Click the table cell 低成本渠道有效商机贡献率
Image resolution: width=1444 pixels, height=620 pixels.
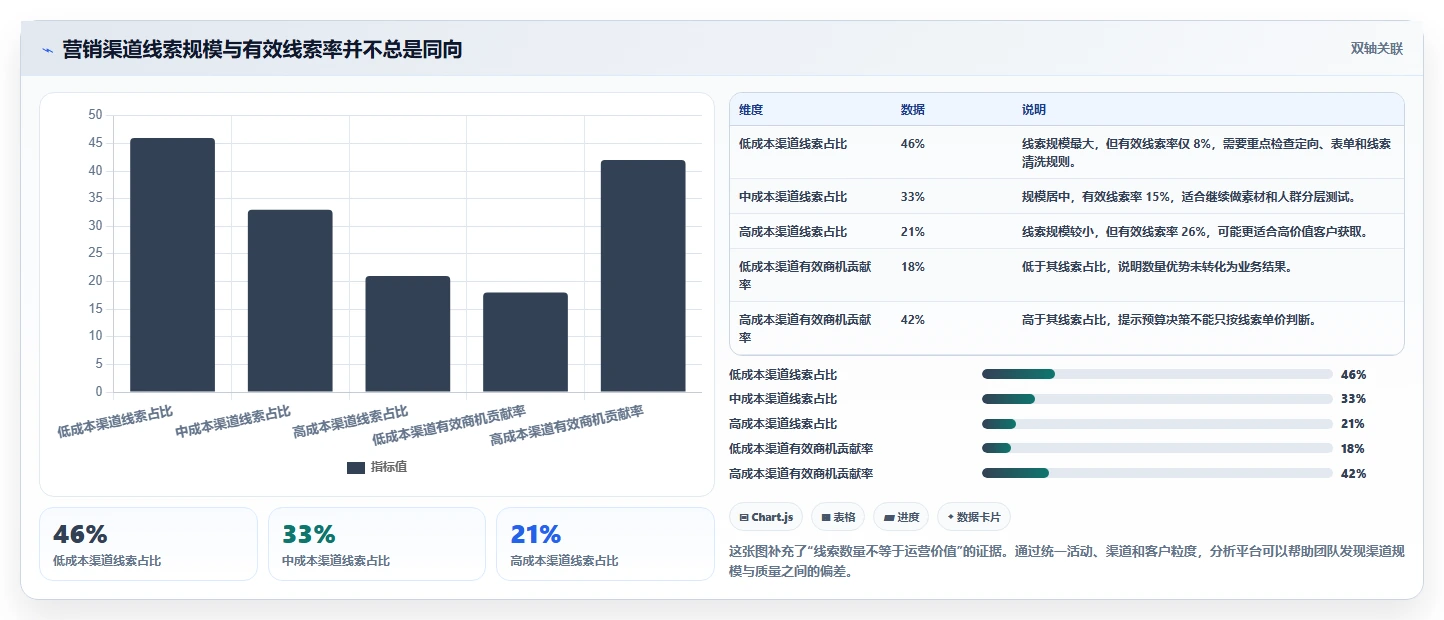tap(806, 275)
